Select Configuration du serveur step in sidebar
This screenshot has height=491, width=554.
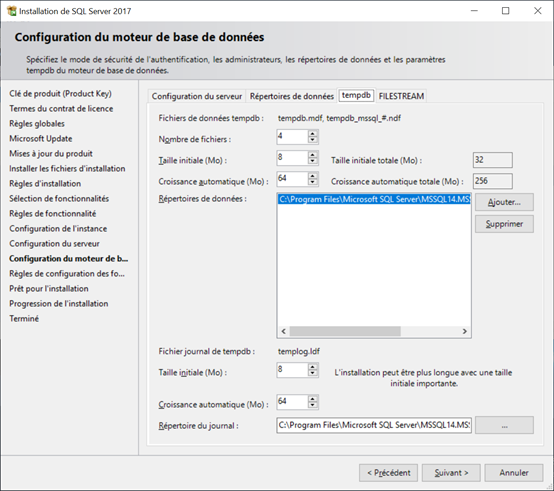pos(54,244)
